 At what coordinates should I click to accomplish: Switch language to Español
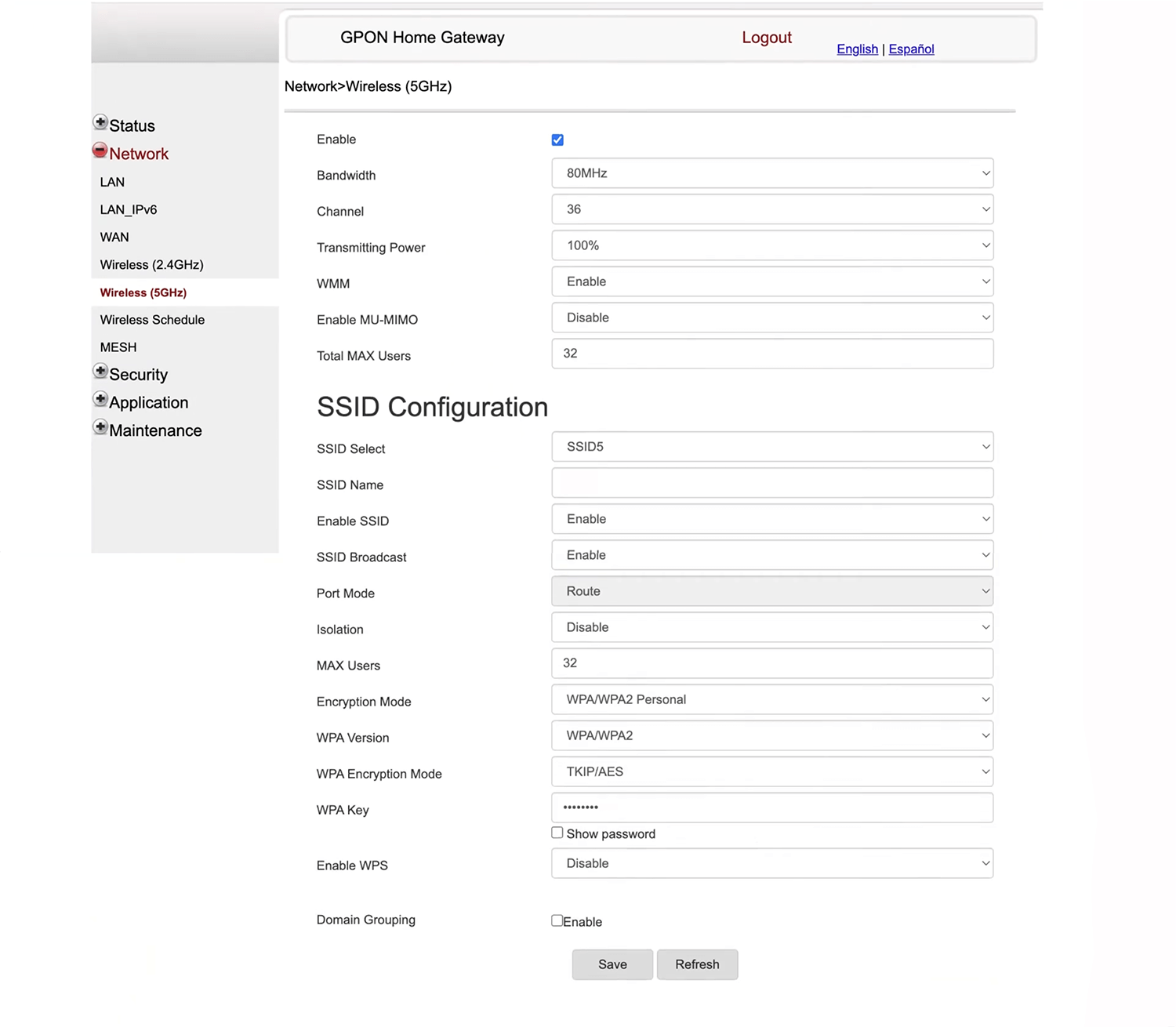tap(911, 49)
